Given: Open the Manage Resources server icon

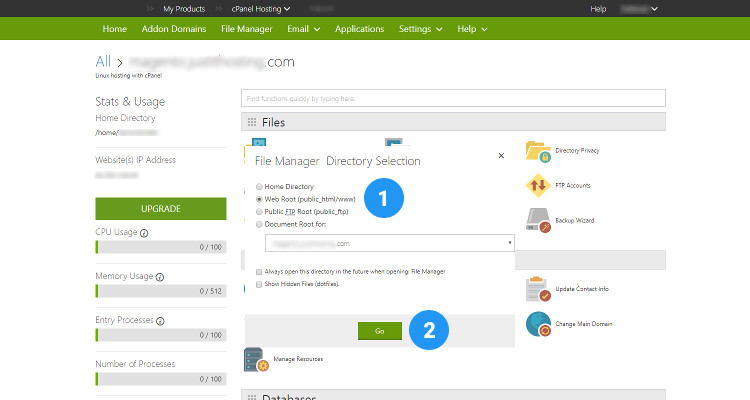Looking at the screenshot, I should 256,359.
